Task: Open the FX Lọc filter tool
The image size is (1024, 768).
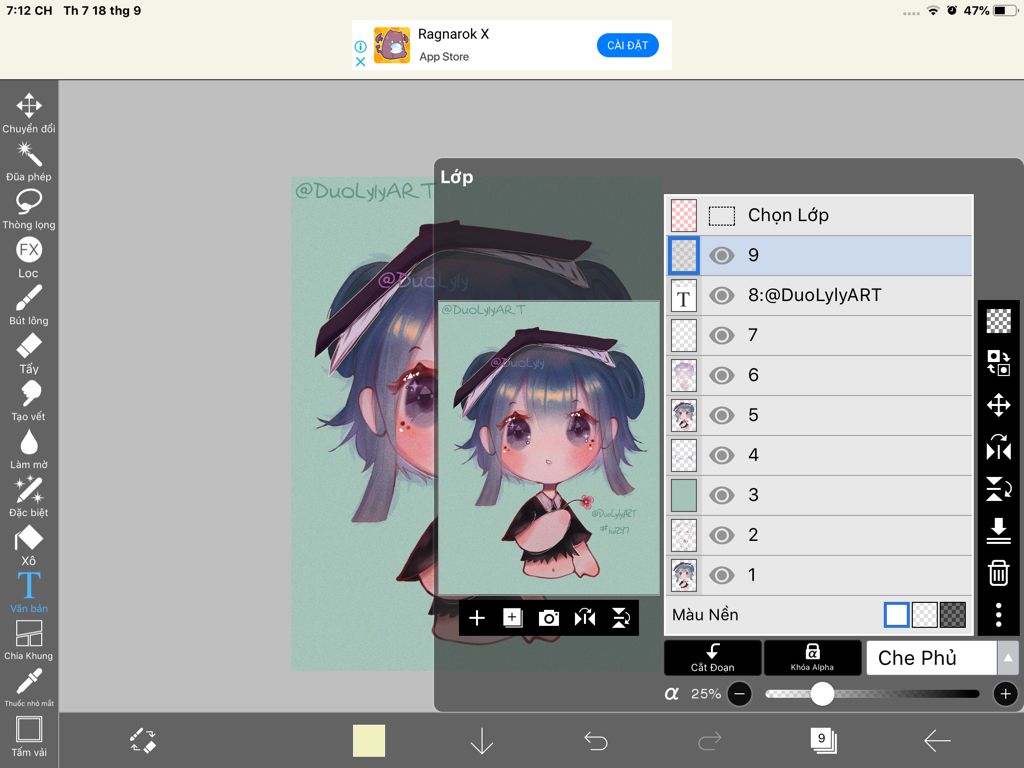Action: [x=29, y=257]
